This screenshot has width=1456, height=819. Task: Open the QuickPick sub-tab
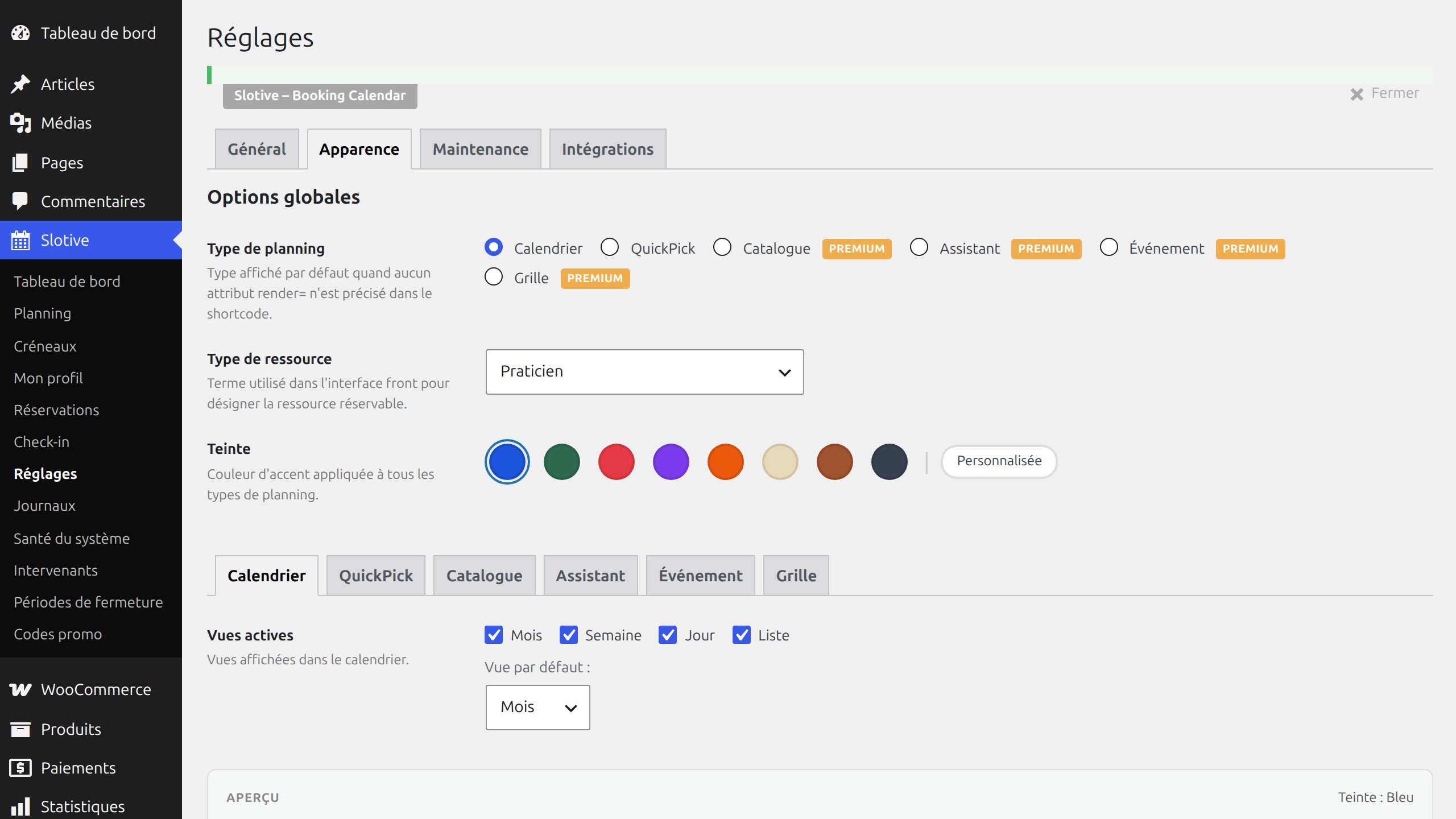pos(376,576)
